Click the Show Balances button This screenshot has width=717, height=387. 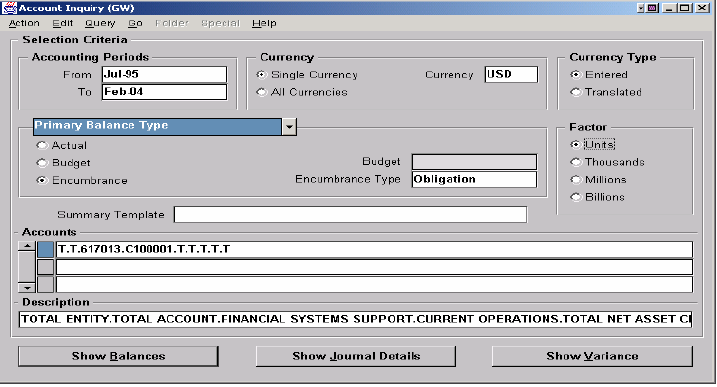118,356
